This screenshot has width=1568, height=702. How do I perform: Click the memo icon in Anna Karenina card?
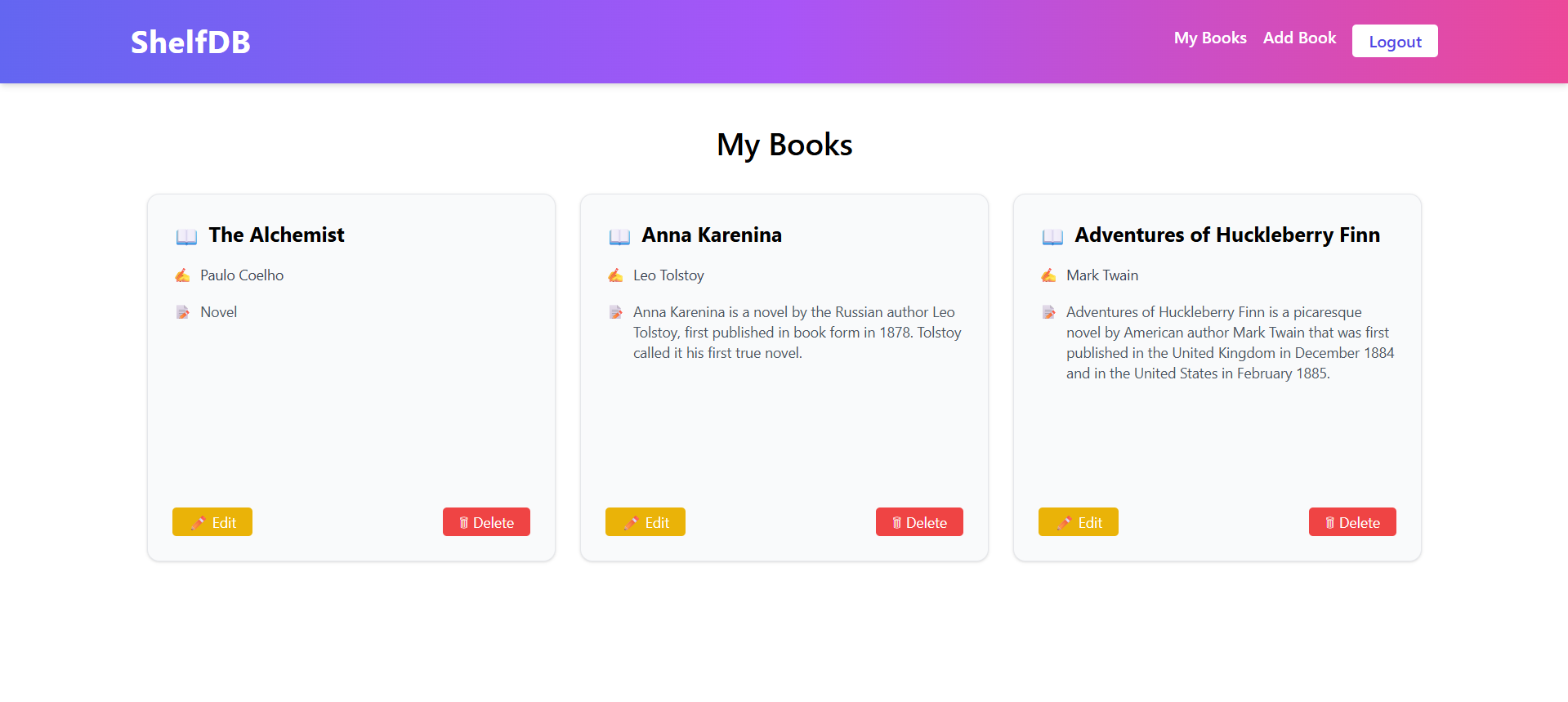[615, 312]
